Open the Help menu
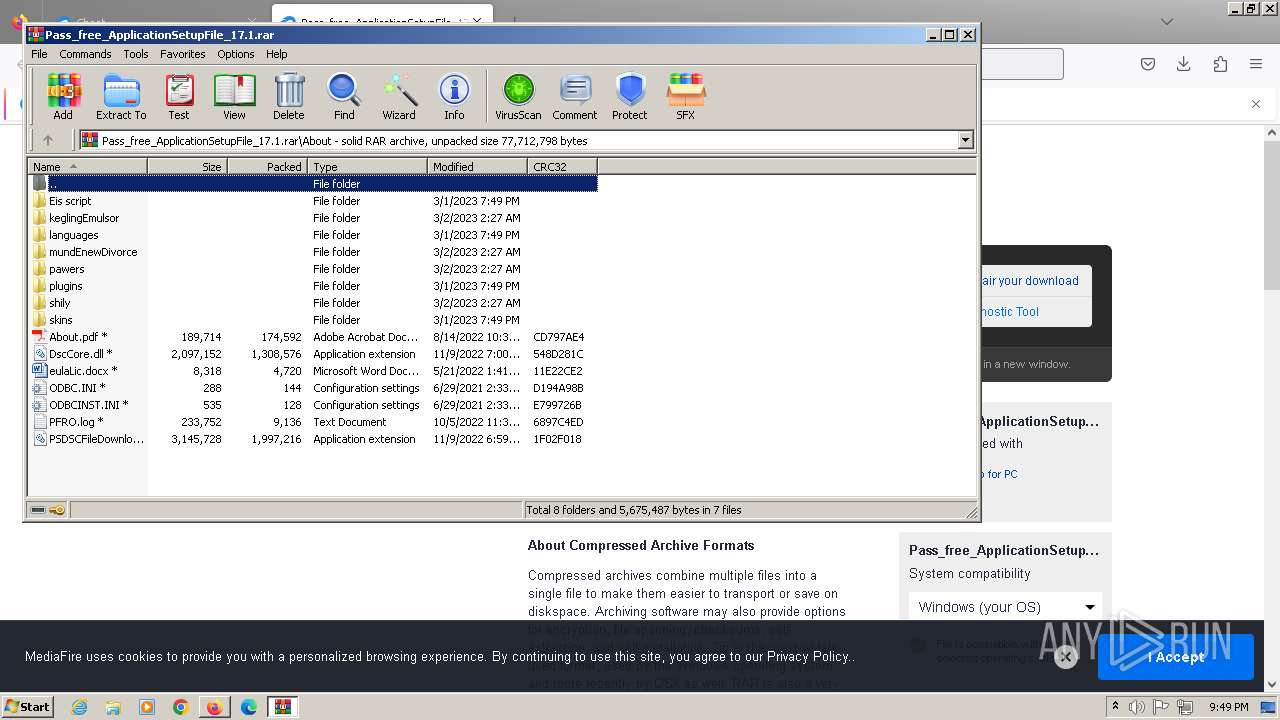This screenshot has height=720, width=1280. point(277,54)
